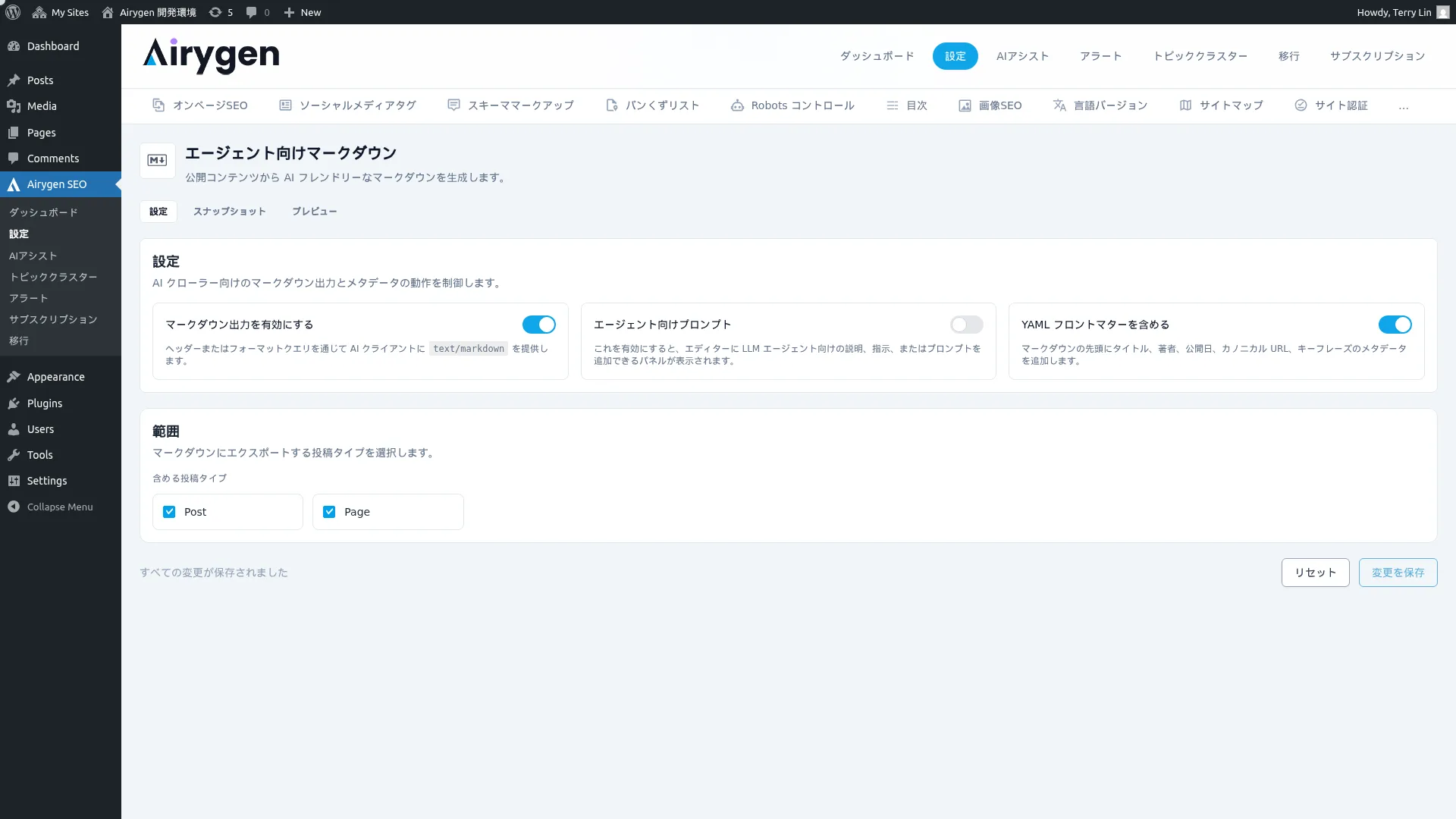The height and width of the screenshot is (819, 1456).
Task: Open the スキーママークアップ section
Action: [x=510, y=105]
